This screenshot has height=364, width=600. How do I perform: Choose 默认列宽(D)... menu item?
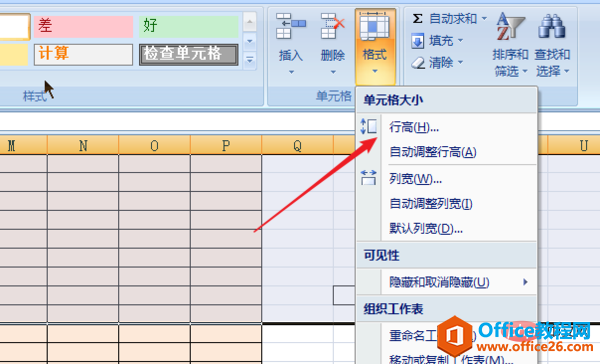447,229
